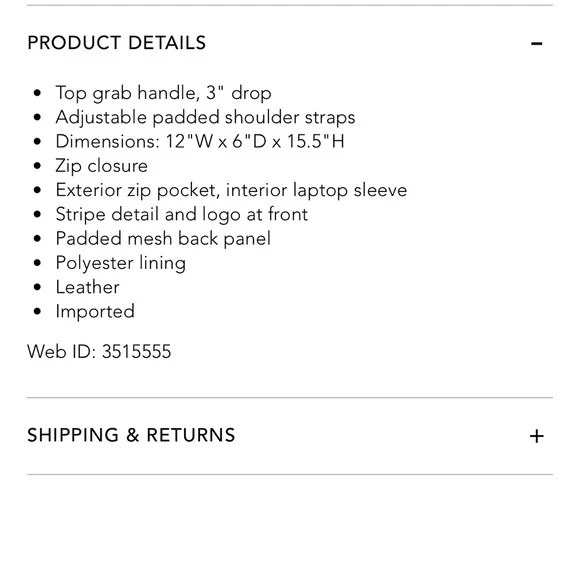
Task: Click Stripe detail and logo at front
Action: click(x=182, y=215)
